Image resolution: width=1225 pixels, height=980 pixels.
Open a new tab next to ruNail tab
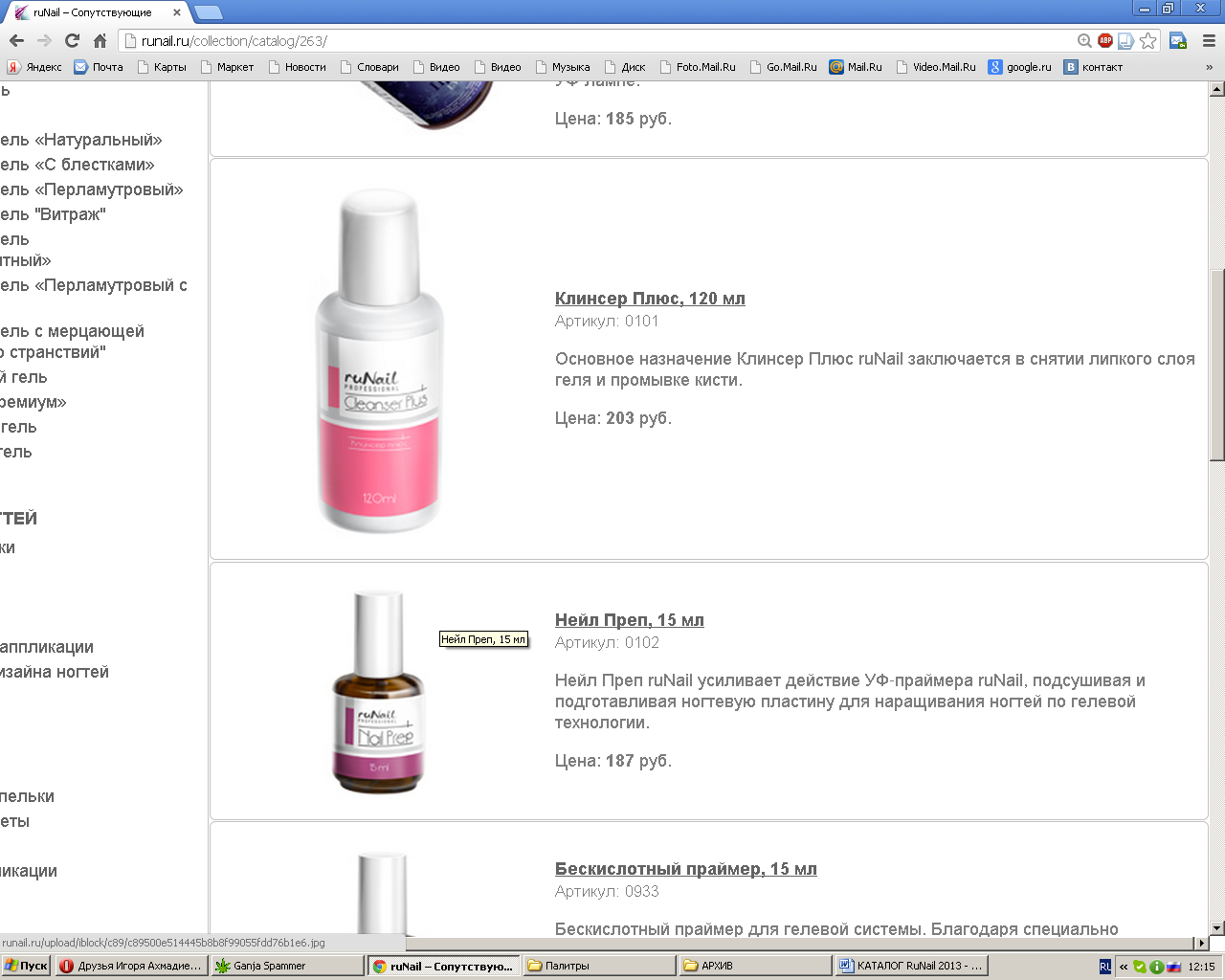208,12
